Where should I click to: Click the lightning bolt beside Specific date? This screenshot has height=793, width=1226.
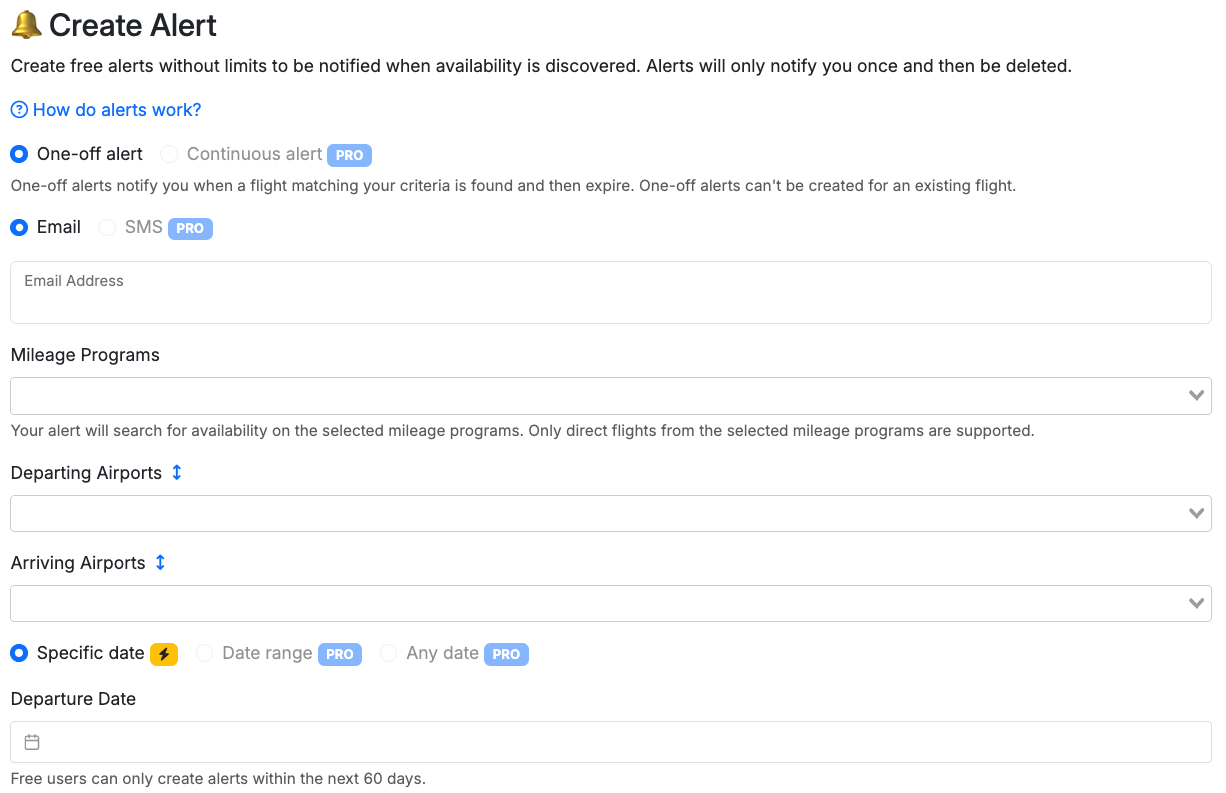tap(166, 653)
